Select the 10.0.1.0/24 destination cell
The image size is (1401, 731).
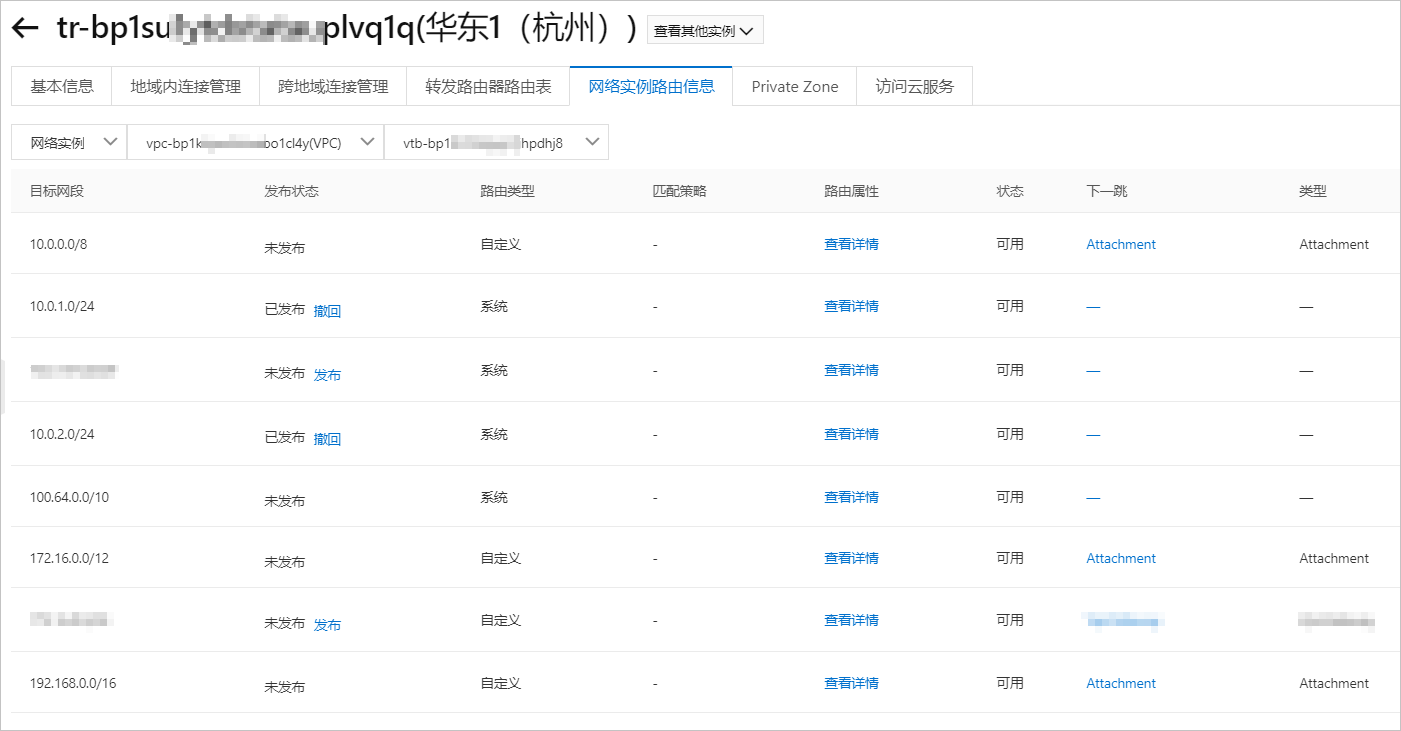click(x=62, y=306)
